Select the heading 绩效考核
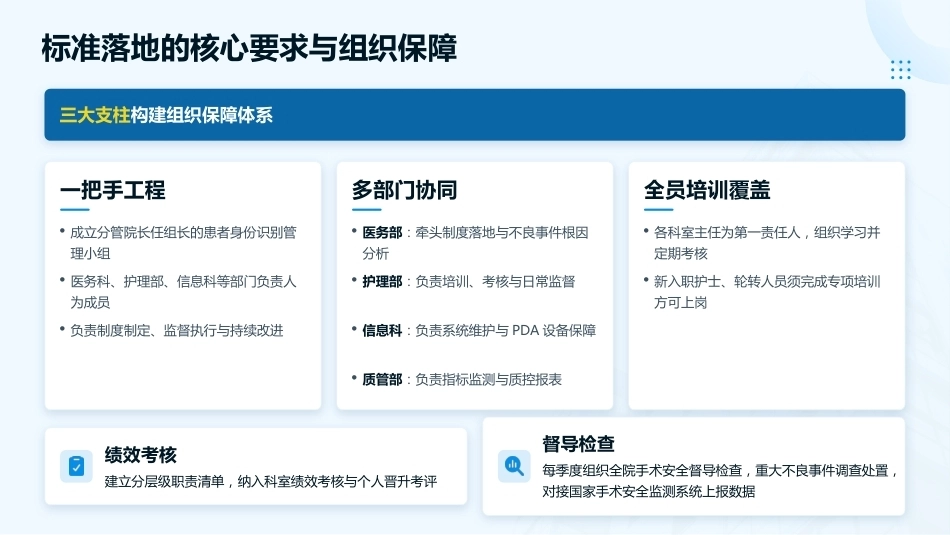Image resolution: width=950 pixels, height=535 pixels. [x=141, y=455]
